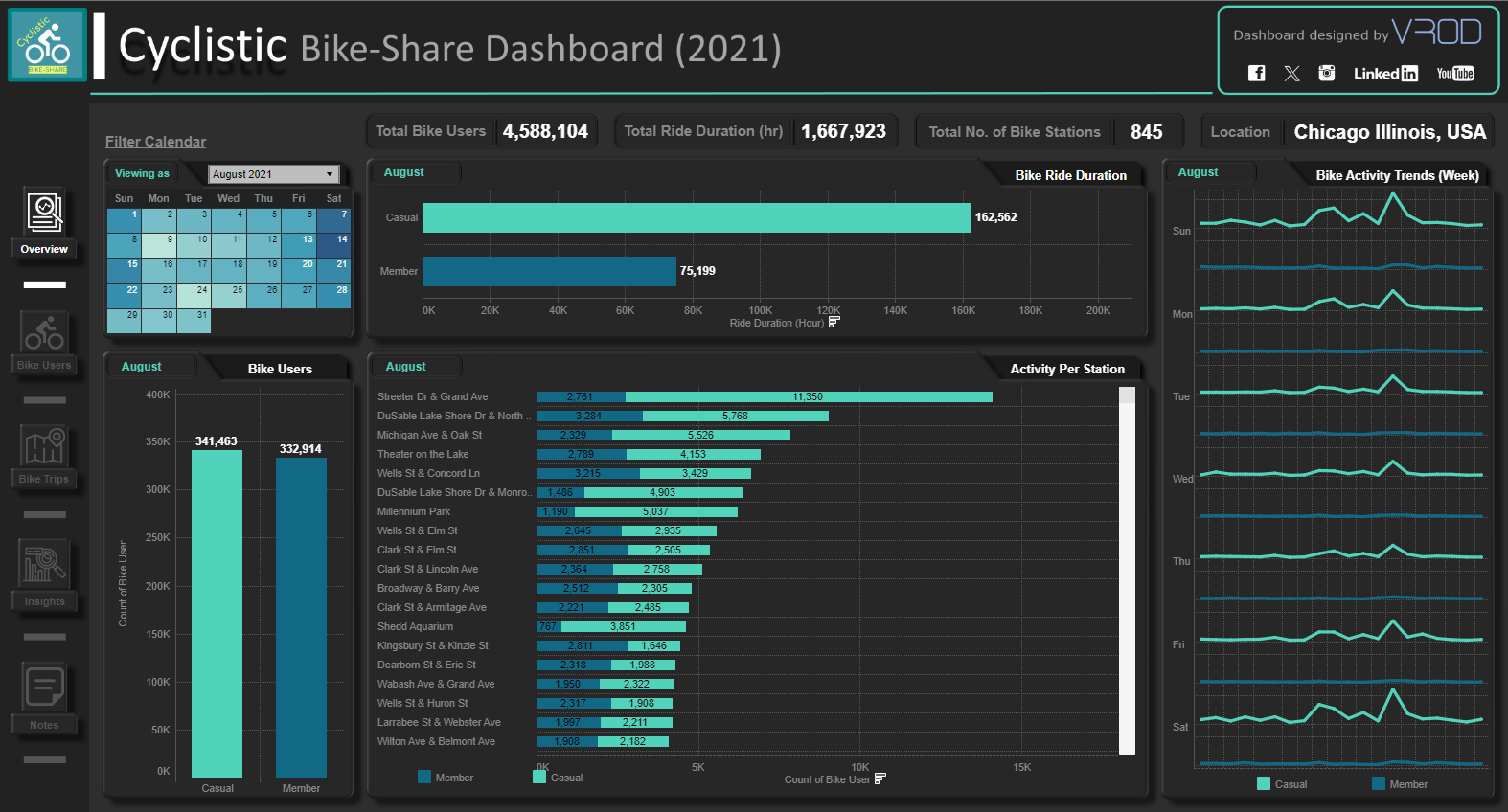Click the Total Ride Duration value 1,667,923
1508x812 pixels.
(843, 131)
